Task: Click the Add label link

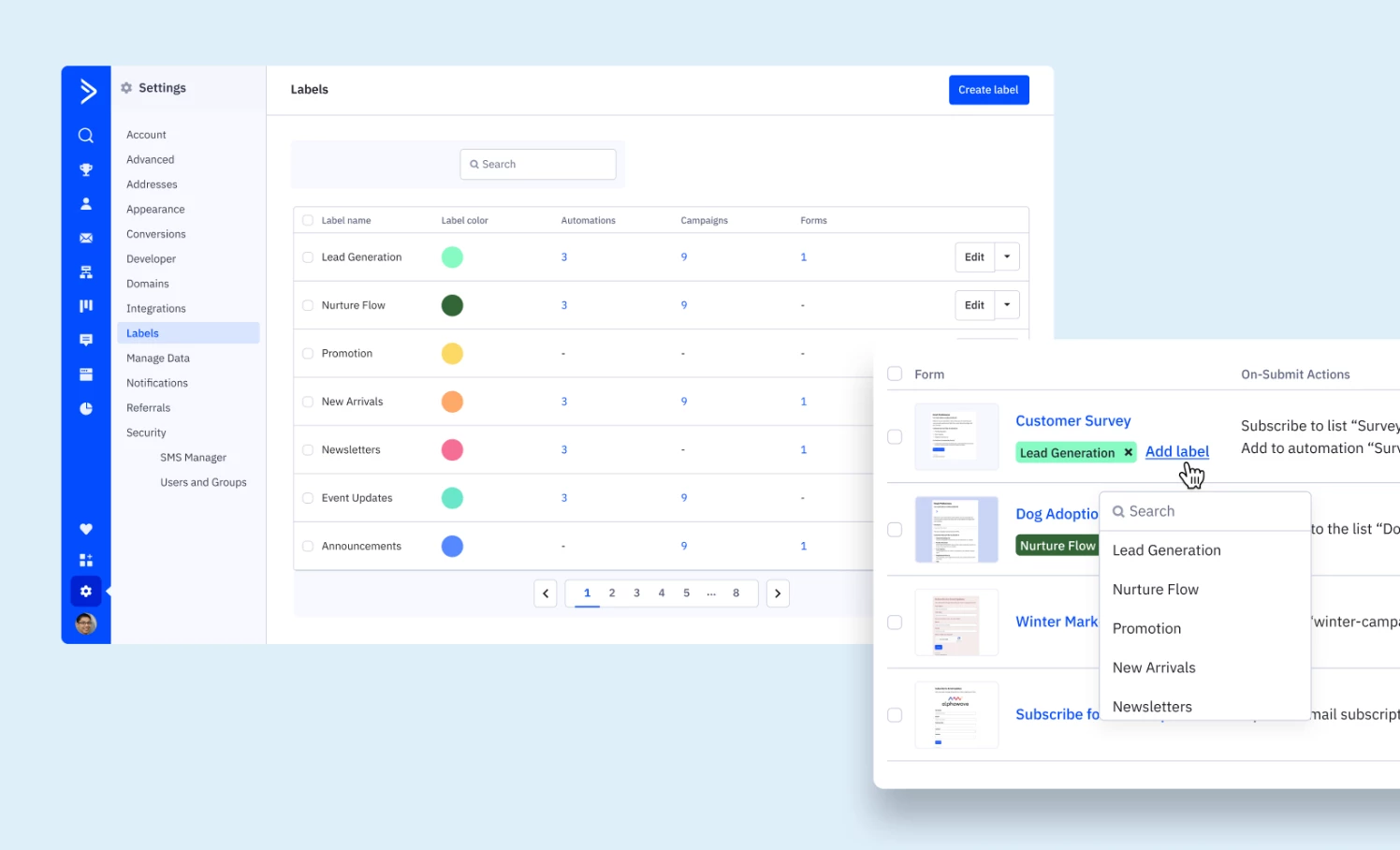Action: [1177, 452]
